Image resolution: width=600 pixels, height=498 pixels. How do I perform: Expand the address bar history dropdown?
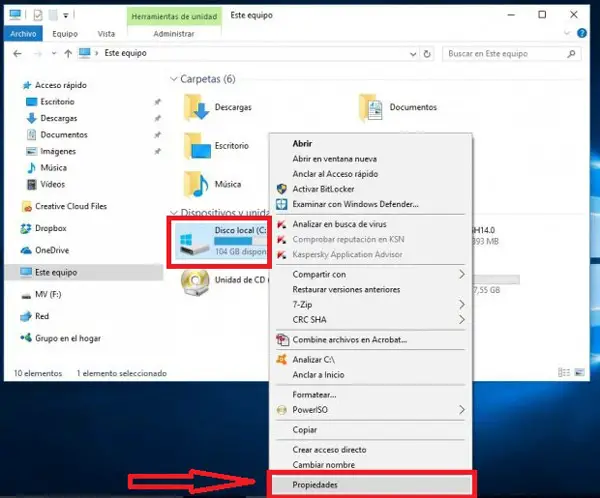413,54
